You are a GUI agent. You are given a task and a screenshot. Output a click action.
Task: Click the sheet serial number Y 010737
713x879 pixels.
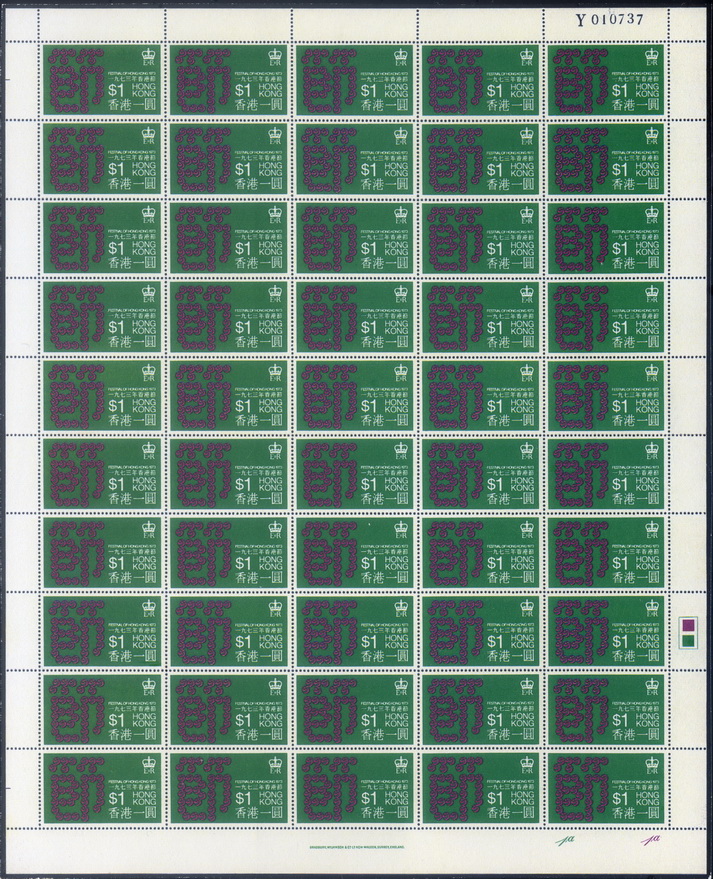coord(609,20)
